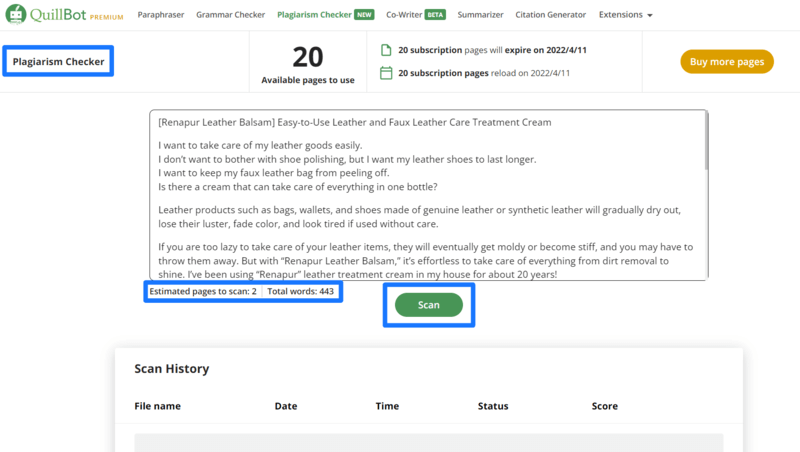This screenshot has width=800, height=452.
Task: Click the 'expire on 2022/4/11' subscription text
Action: (x=545, y=50)
